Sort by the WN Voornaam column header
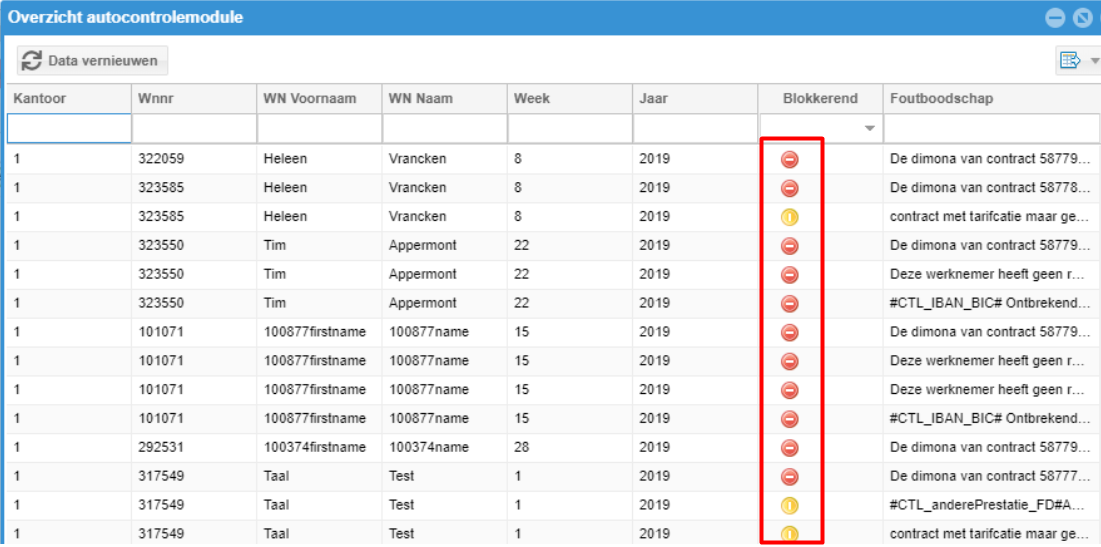The image size is (1101, 547). pos(319,98)
